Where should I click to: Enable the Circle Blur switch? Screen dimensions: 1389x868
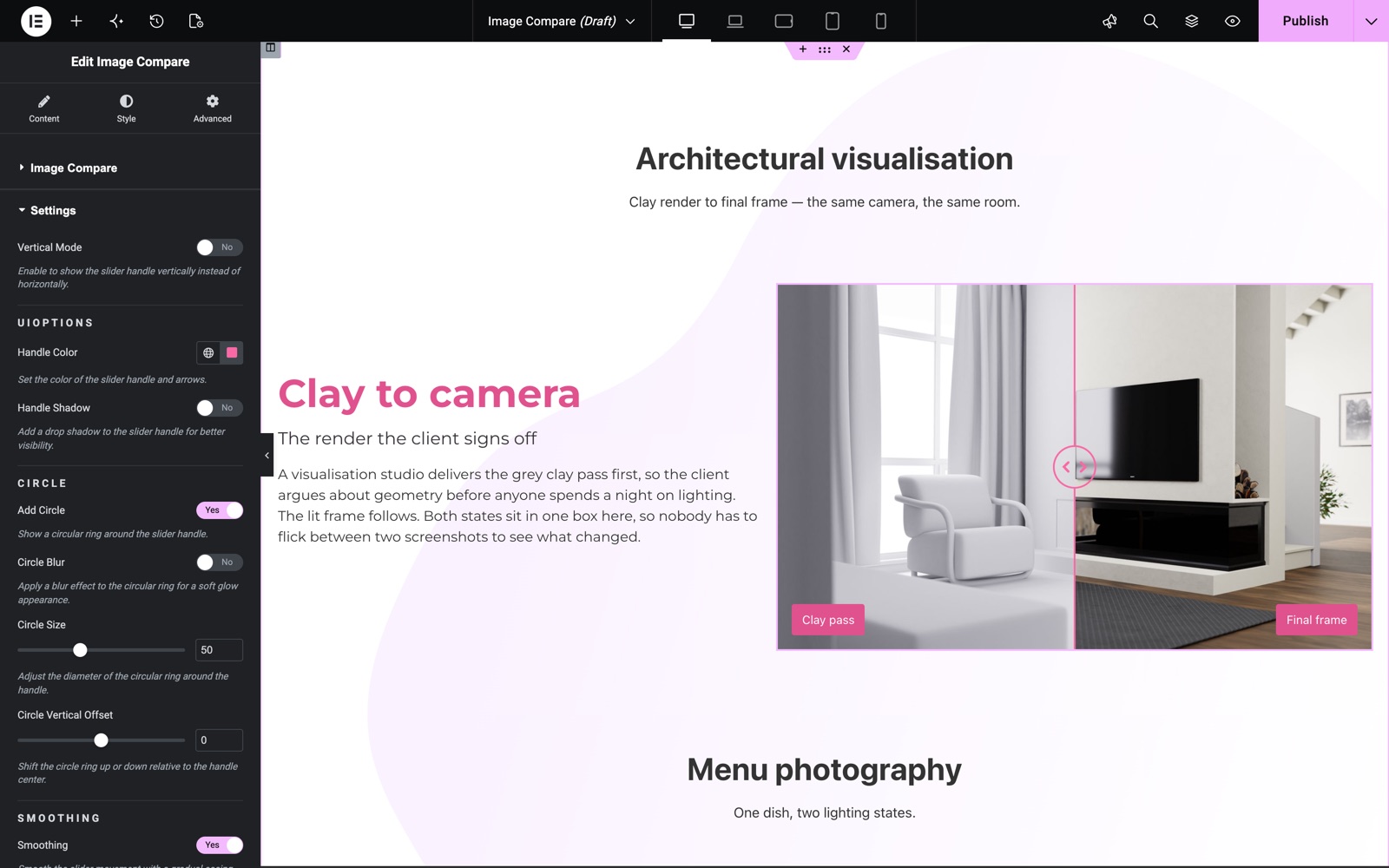click(219, 562)
